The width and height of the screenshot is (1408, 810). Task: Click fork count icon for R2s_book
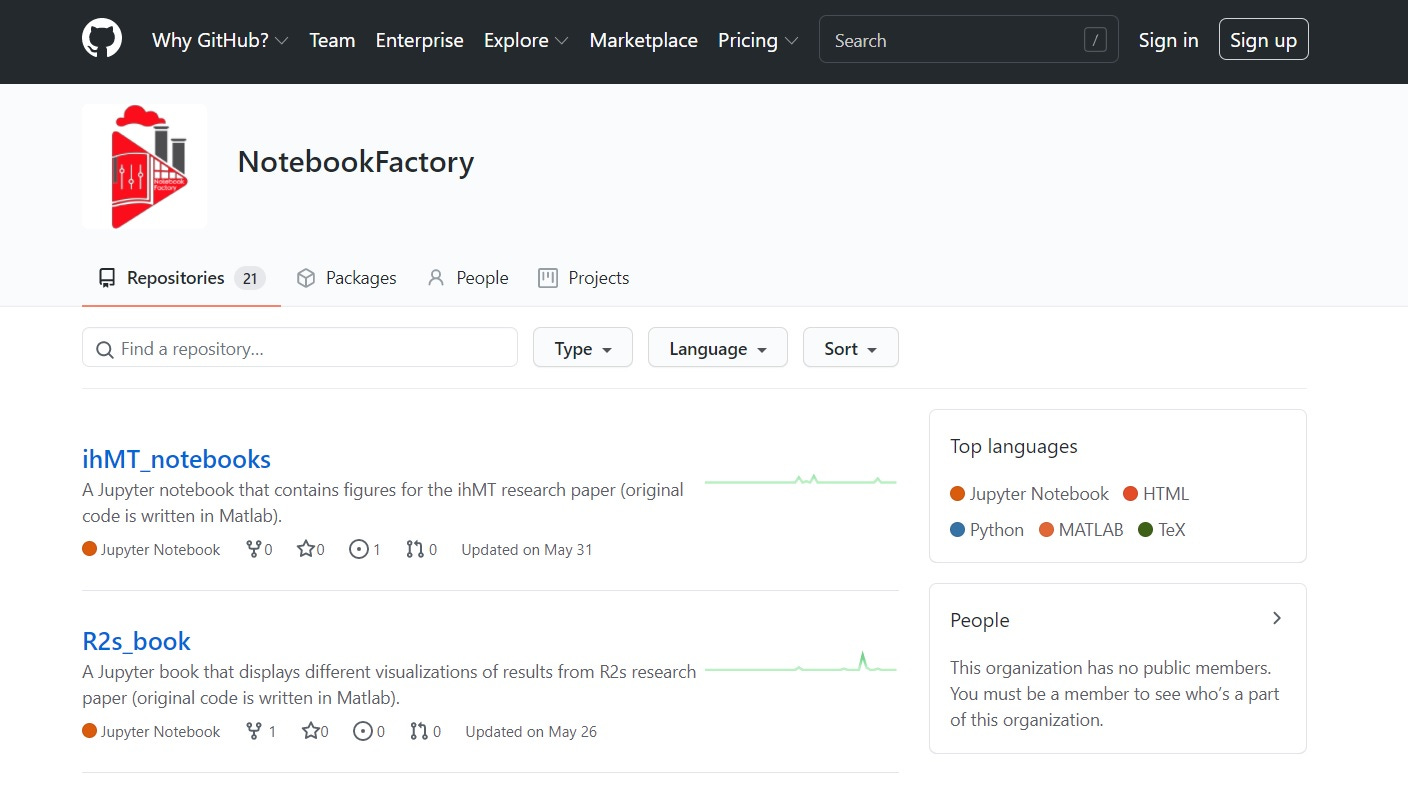click(261, 731)
